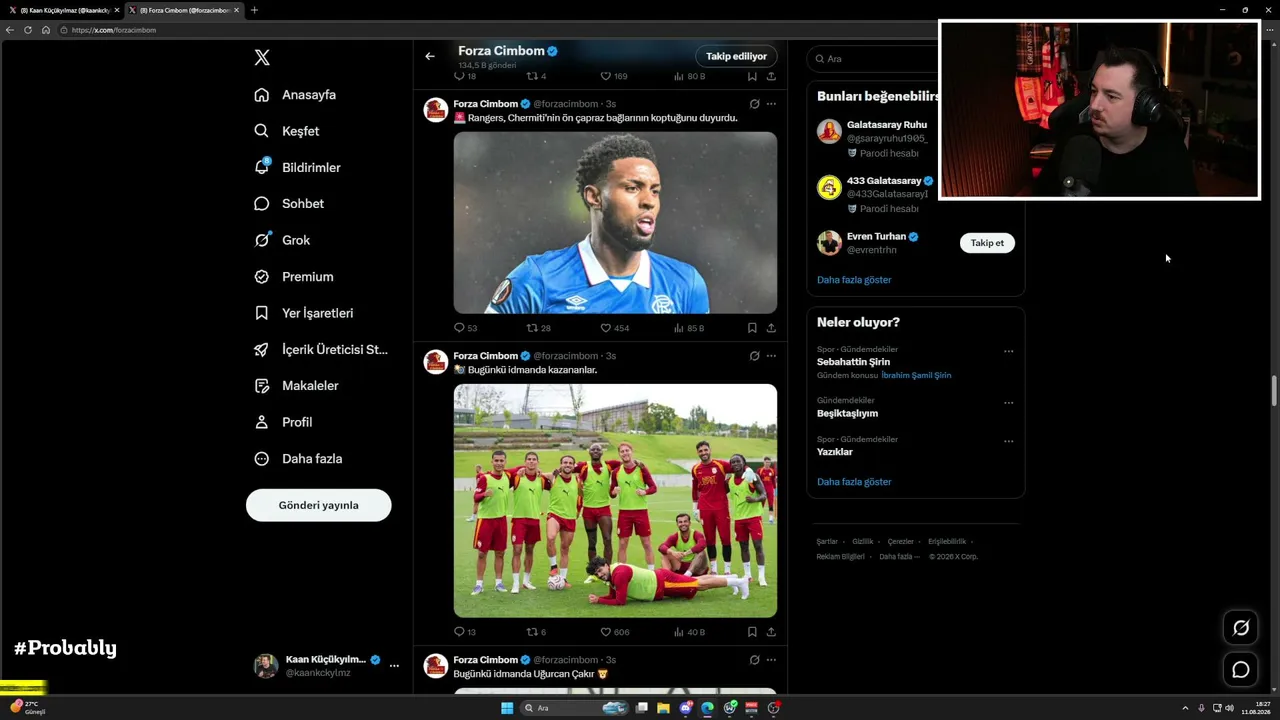Viewport: 1280px width, 720px height.
Task: Open options for the Beşiktaşlıyım trend
Action: [1008, 403]
